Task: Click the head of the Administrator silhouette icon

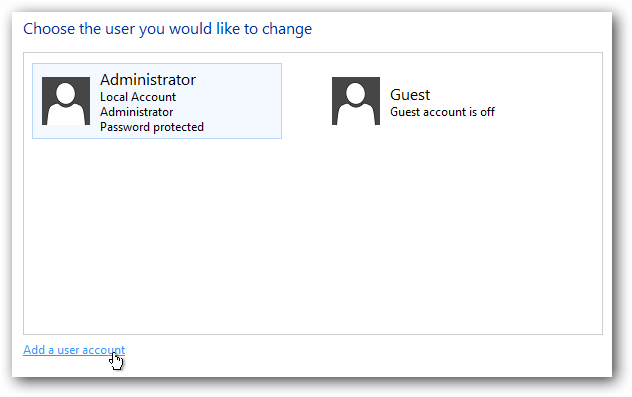Action: pos(66,93)
